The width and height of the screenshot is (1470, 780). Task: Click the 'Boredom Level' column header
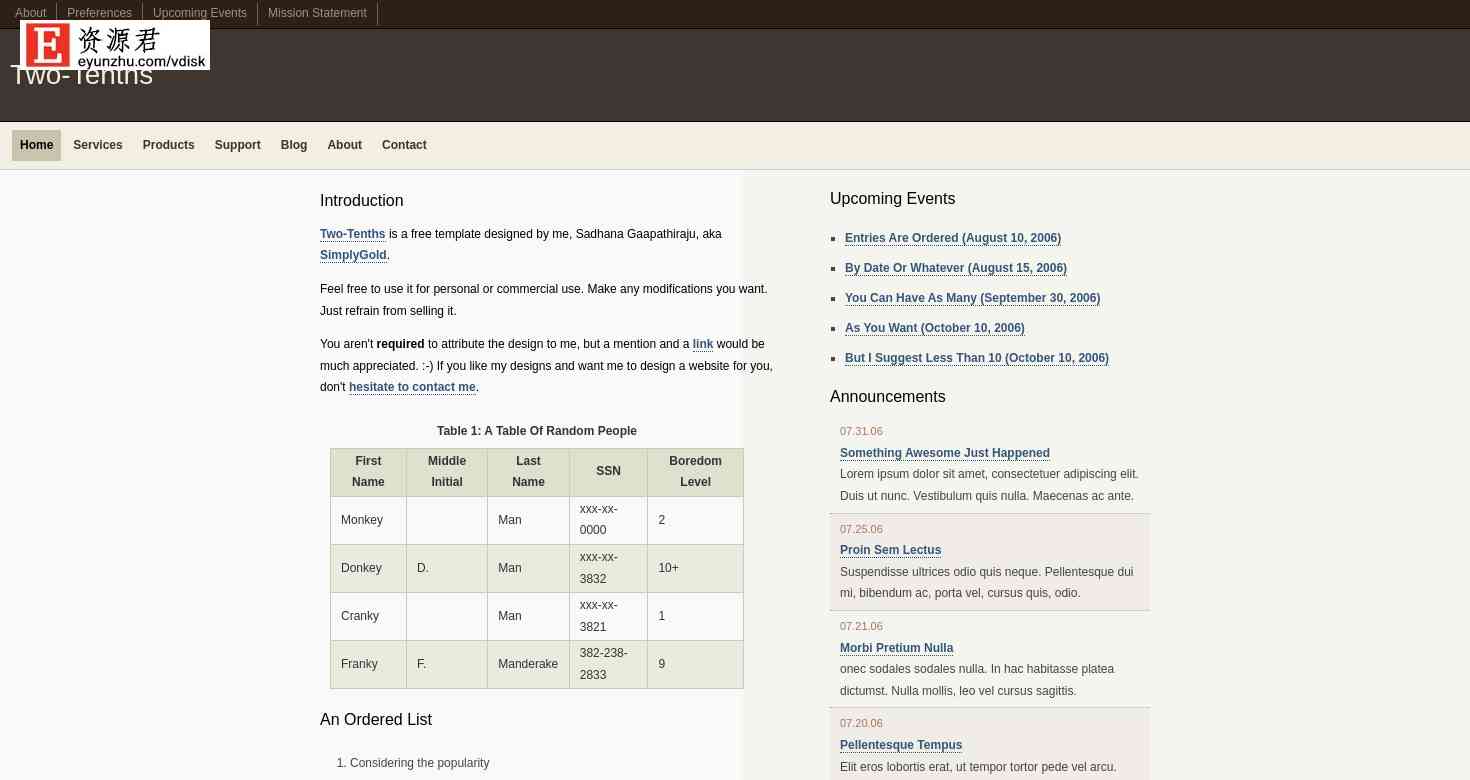pyautogui.click(x=695, y=472)
